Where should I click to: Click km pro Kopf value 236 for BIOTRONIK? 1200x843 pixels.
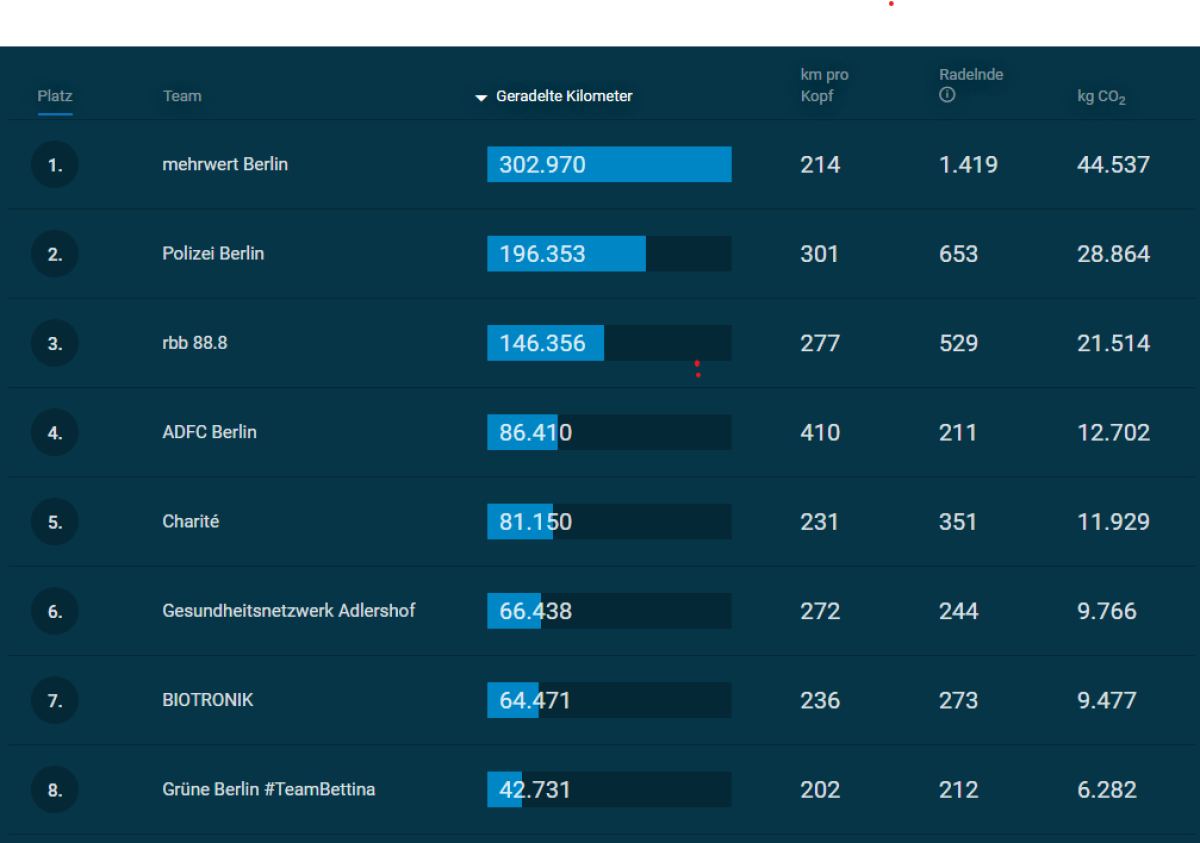click(820, 701)
